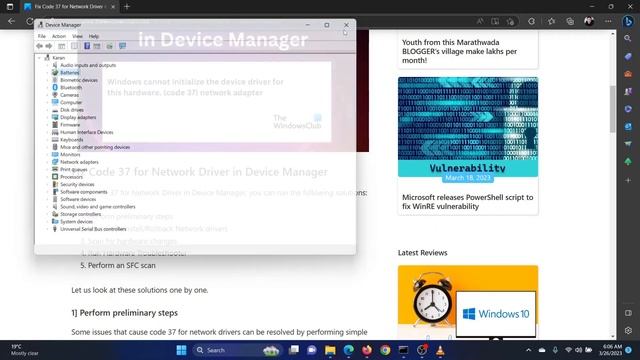
Task: Click the Windows 10 clock review thumbnail
Action: 468,302
